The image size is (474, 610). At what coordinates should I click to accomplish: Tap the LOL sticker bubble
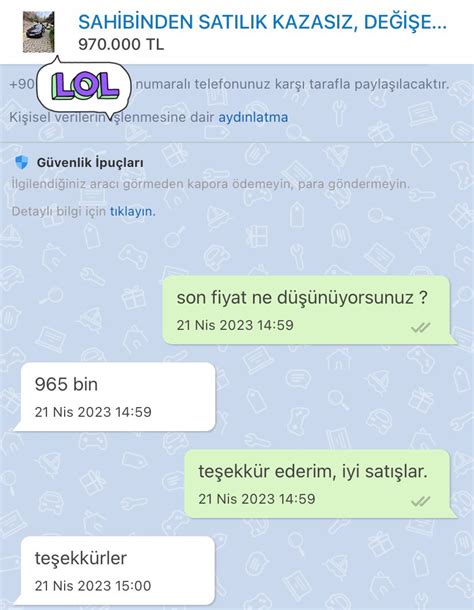[84, 88]
